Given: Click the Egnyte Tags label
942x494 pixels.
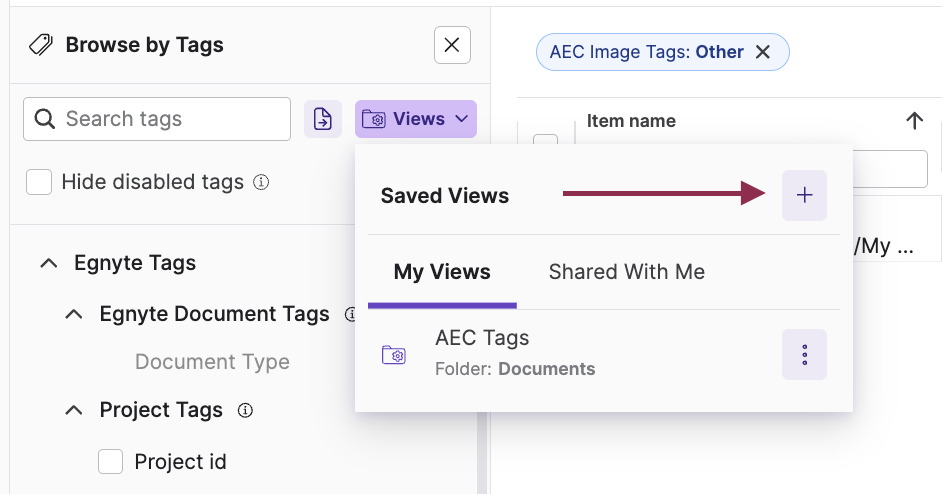Looking at the screenshot, I should 135,263.
